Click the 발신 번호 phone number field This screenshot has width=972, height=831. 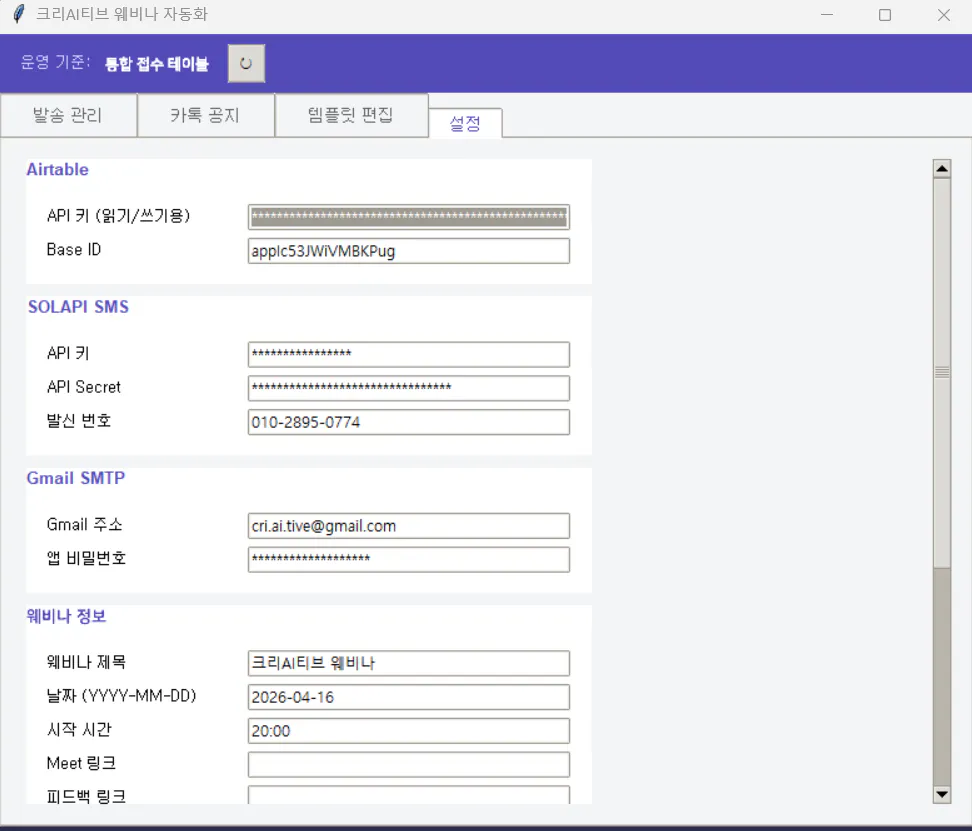pos(409,422)
